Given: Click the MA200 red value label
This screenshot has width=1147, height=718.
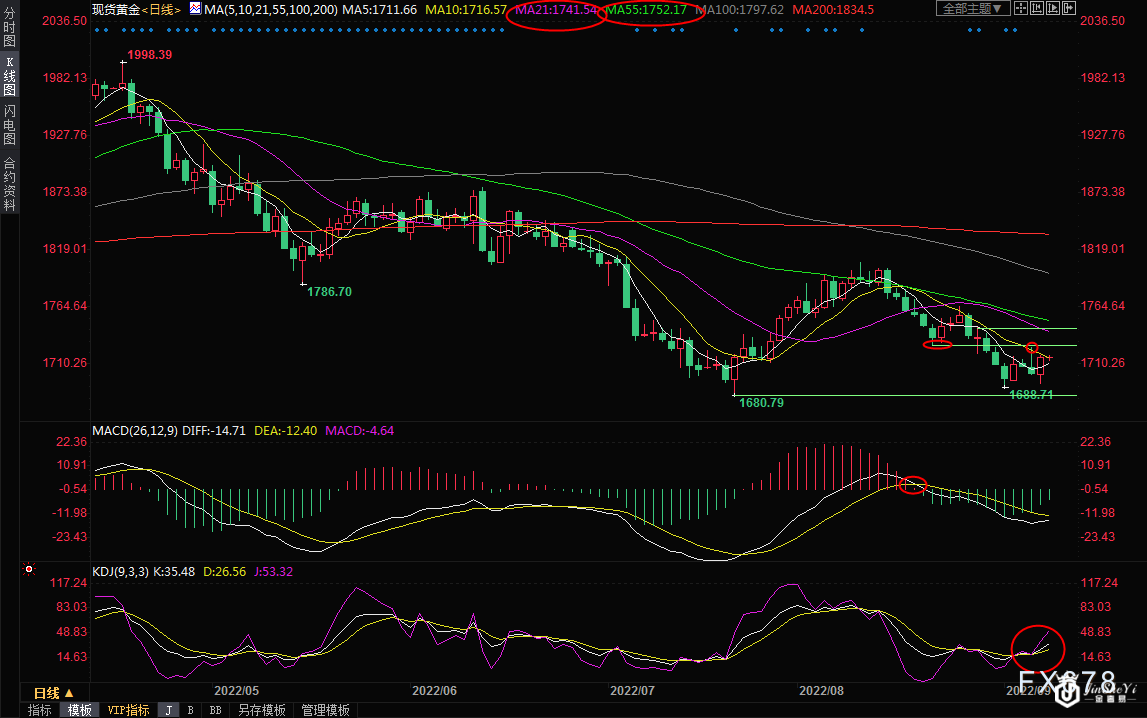Looking at the screenshot, I should [x=832, y=9].
